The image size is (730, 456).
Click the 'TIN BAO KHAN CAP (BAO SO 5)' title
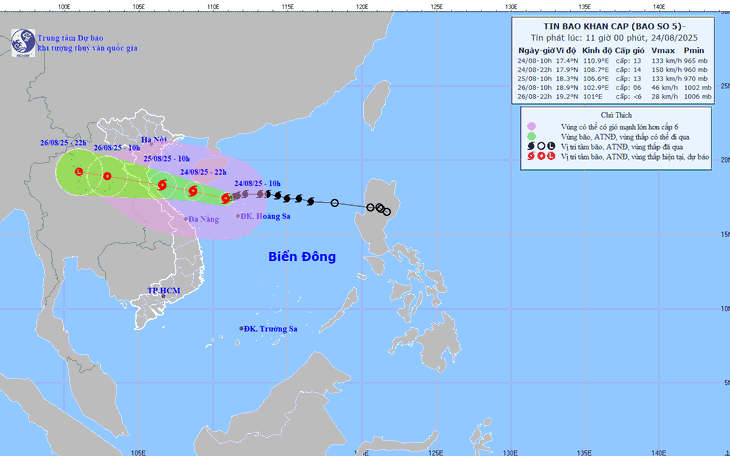tap(614, 27)
